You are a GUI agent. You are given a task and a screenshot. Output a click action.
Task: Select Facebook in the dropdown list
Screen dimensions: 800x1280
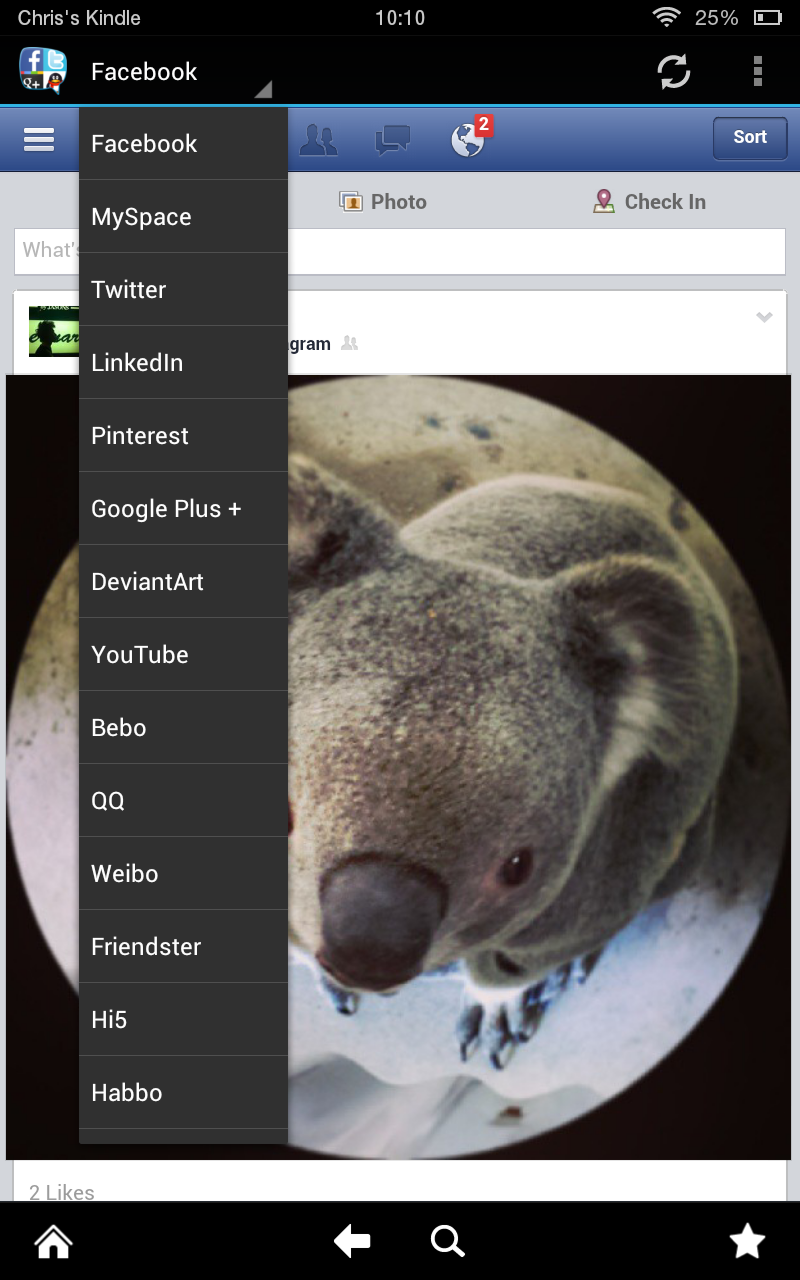[183, 144]
